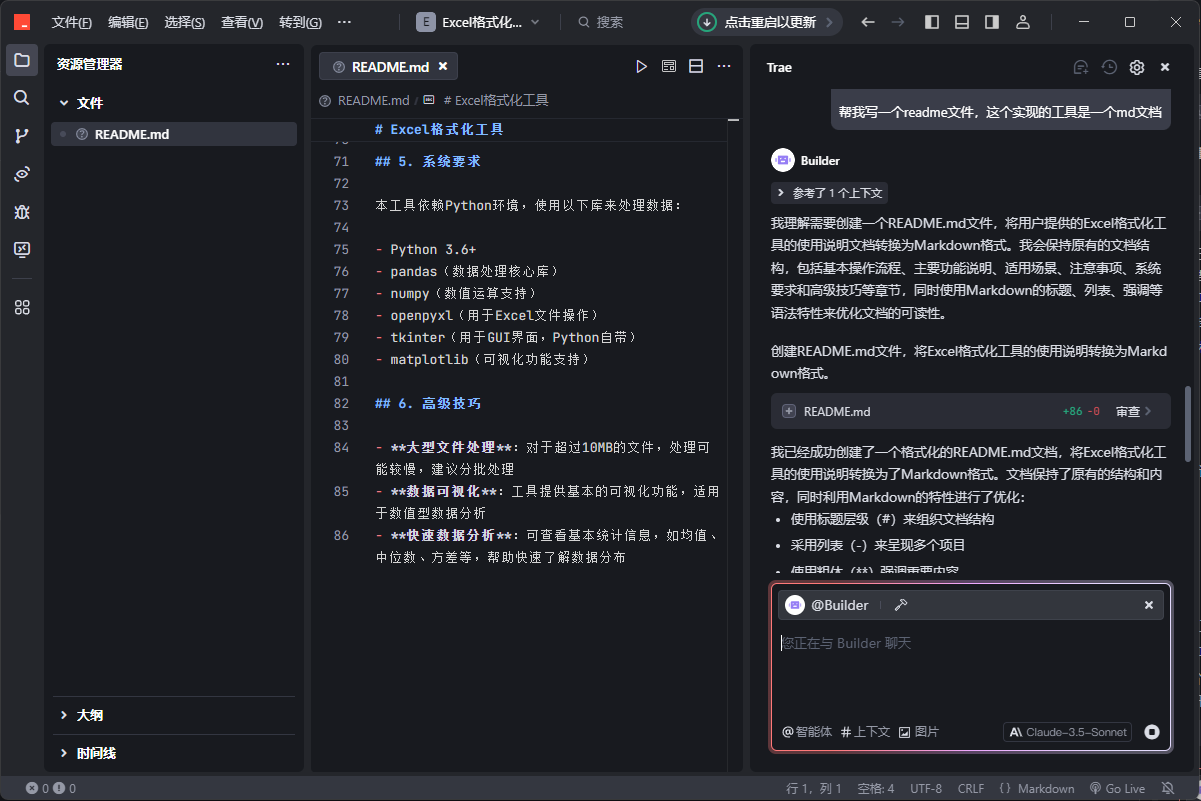Open the Extensions view icon
This screenshot has width=1201, height=801.
[x=22, y=308]
